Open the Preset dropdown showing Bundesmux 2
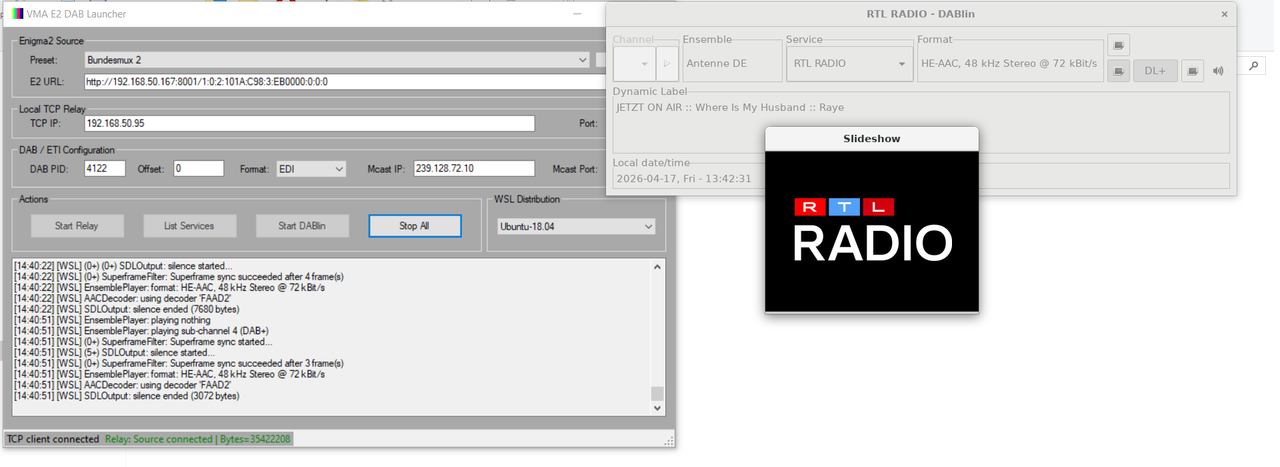 [337, 60]
